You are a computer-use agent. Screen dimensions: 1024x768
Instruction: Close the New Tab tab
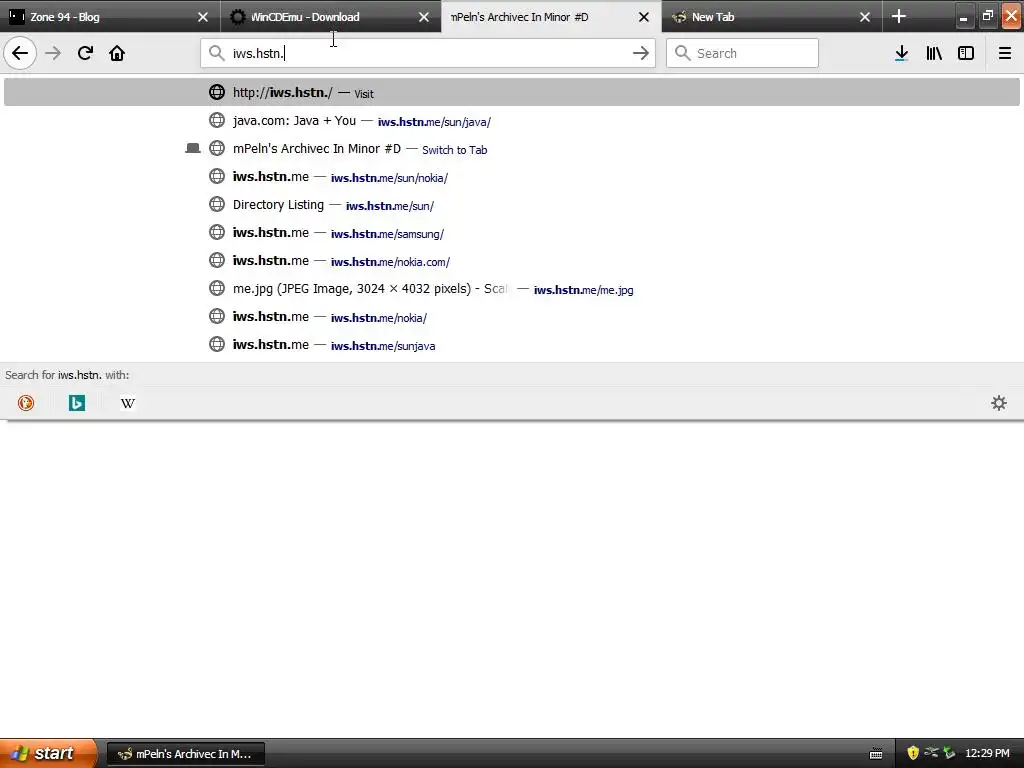865,17
